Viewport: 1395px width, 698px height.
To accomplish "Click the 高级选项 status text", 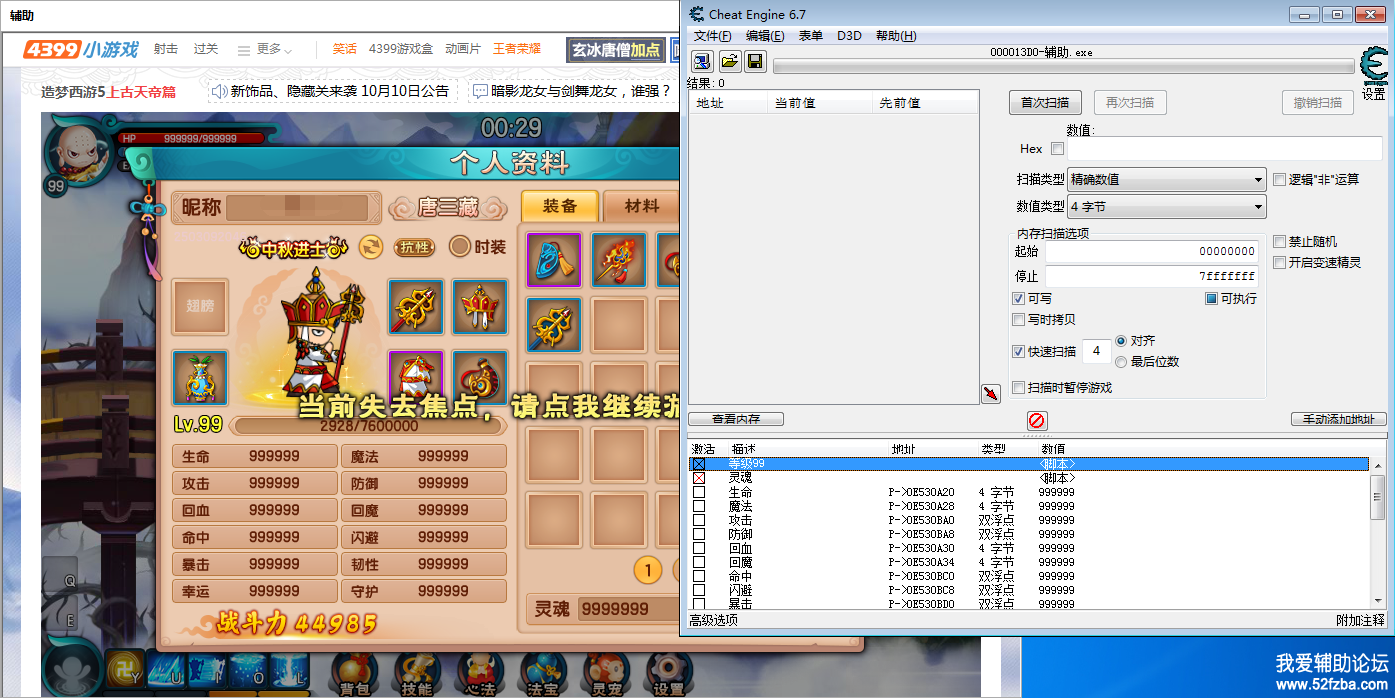I will pos(714,620).
